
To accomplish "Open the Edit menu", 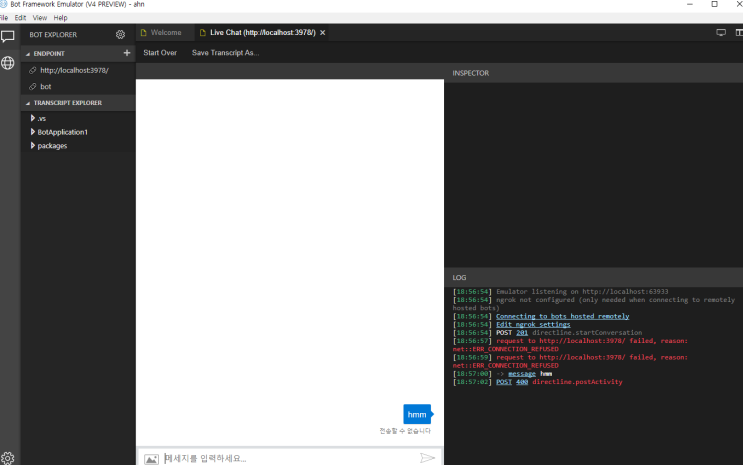I will (x=20, y=18).
